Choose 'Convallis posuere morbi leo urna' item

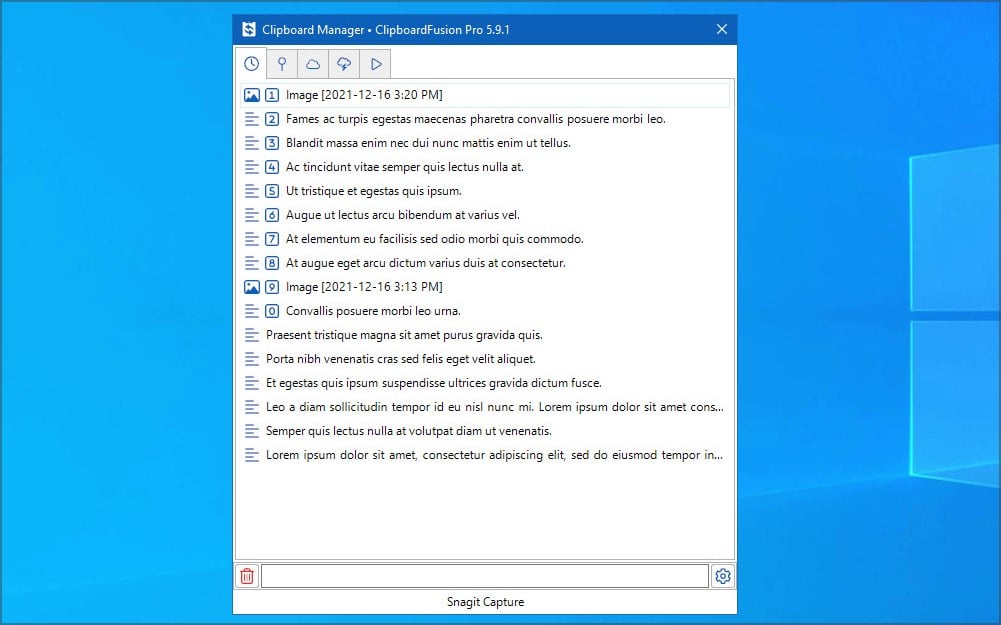tap(373, 311)
